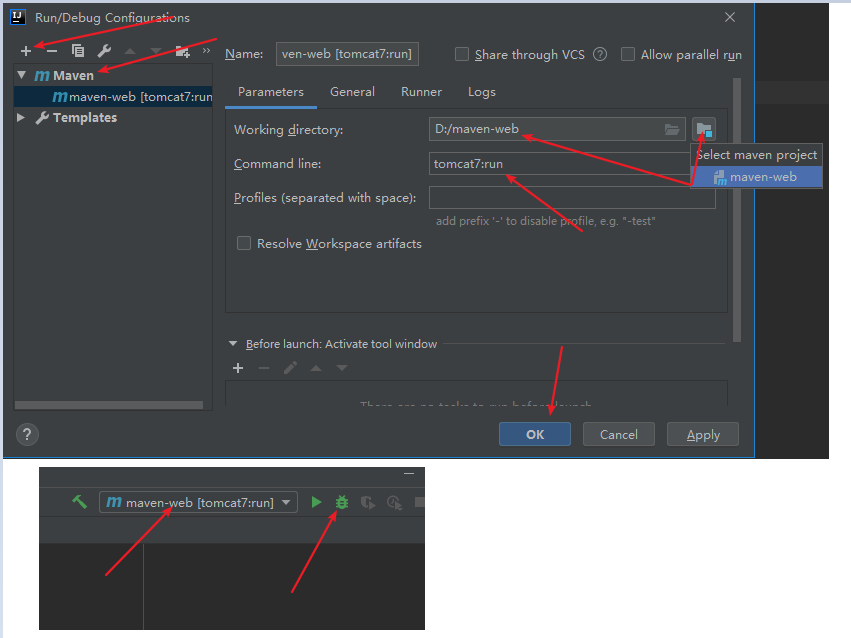Run maven-web with the green play icon

click(x=316, y=502)
